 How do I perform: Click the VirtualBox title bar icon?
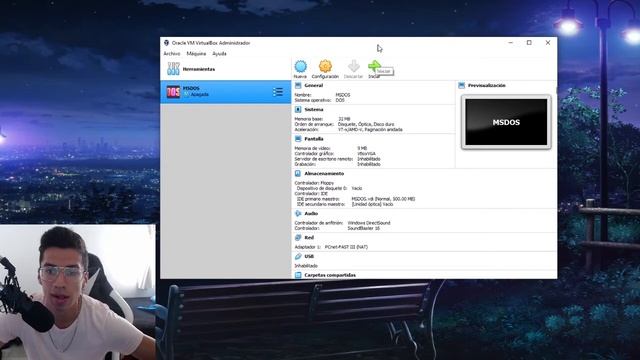(166, 43)
